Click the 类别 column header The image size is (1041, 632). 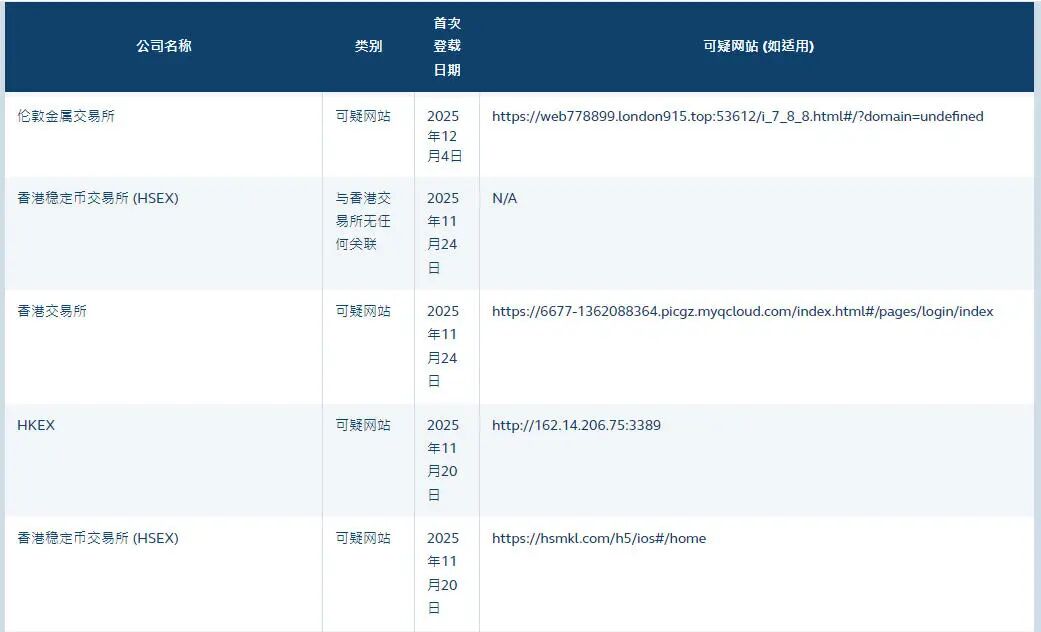tap(368, 46)
